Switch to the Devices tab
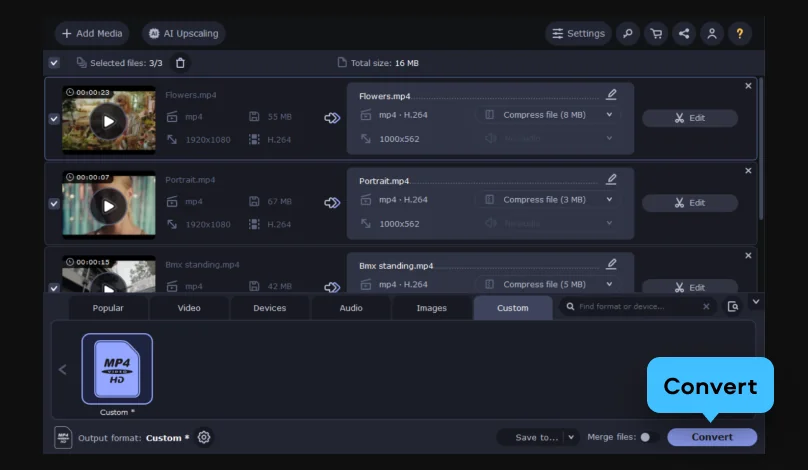Image resolution: width=808 pixels, height=470 pixels. pyautogui.click(x=269, y=308)
